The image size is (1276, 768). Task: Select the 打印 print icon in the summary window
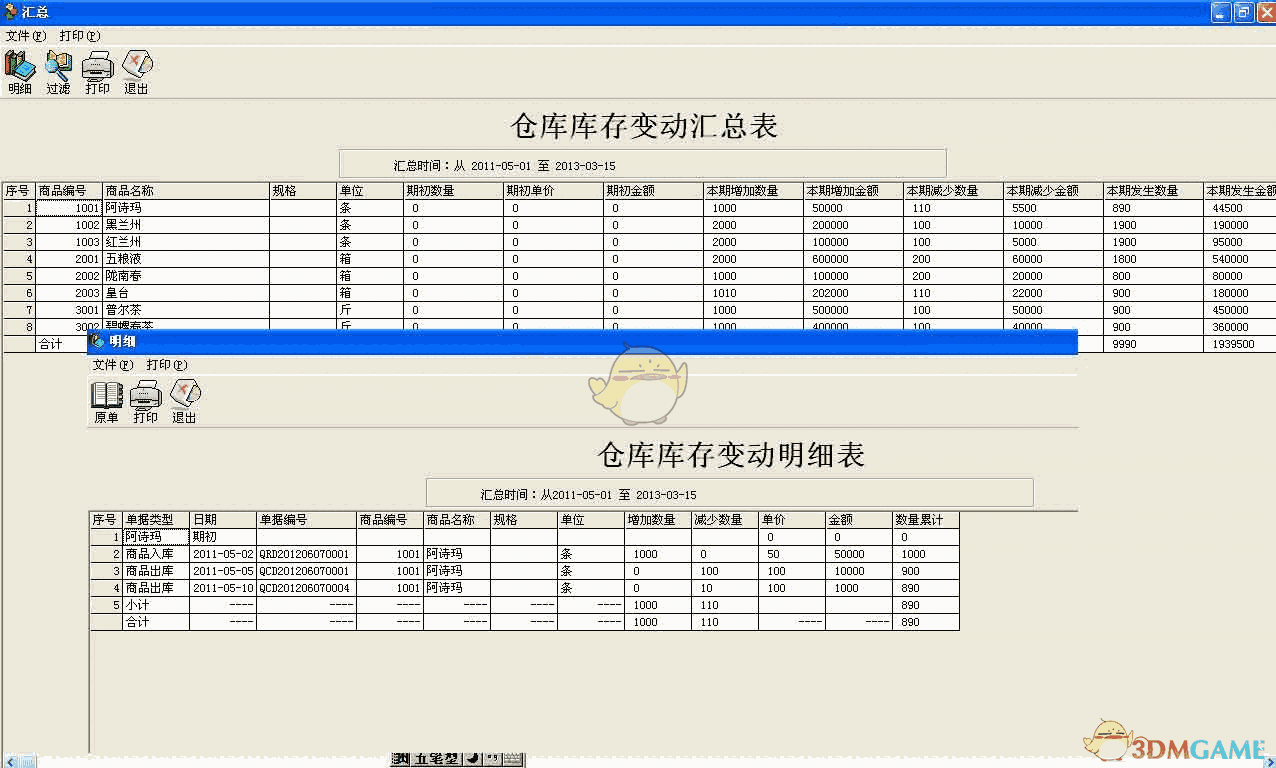coord(97,70)
